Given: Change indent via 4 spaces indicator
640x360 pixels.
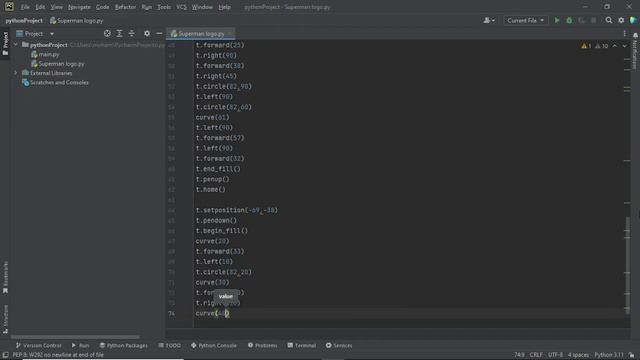Looking at the screenshot, I should (578, 355).
